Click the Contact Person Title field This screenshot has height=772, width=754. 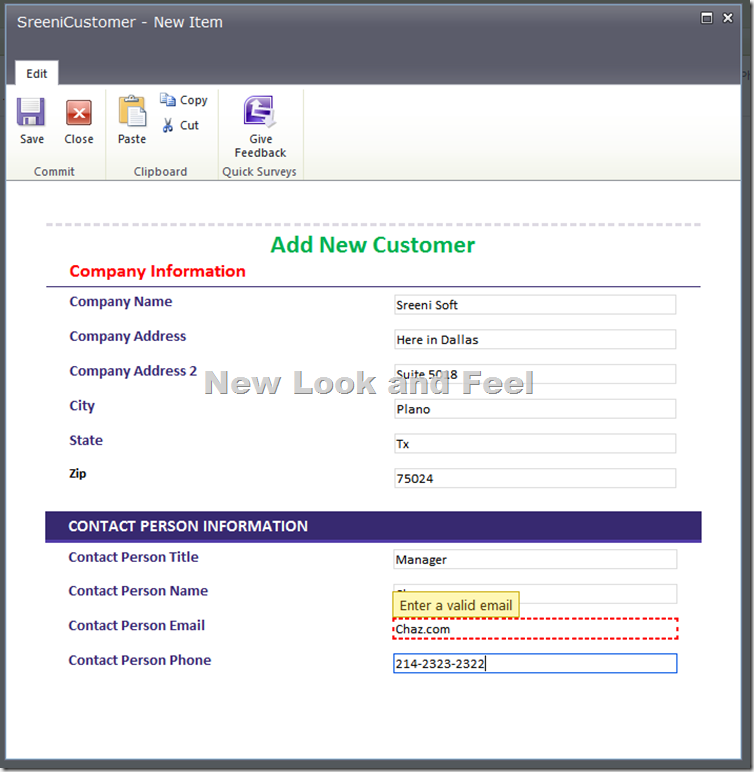(535, 560)
